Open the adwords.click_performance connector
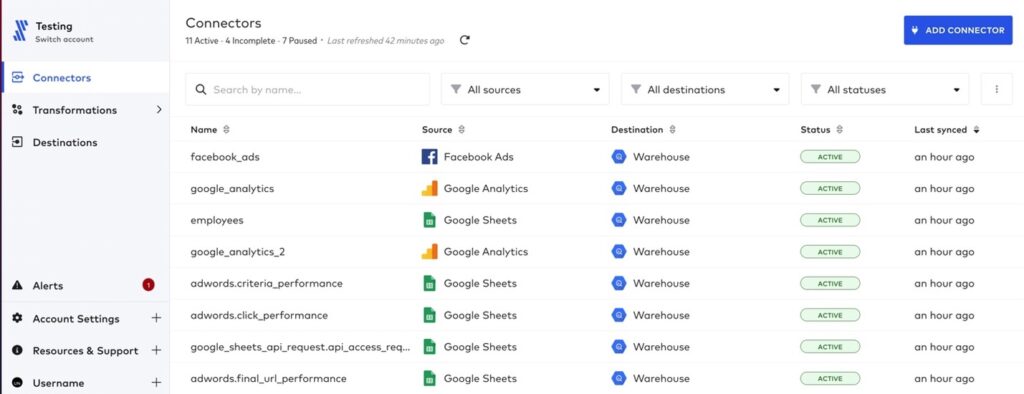The image size is (1024, 394). (259, 315)
